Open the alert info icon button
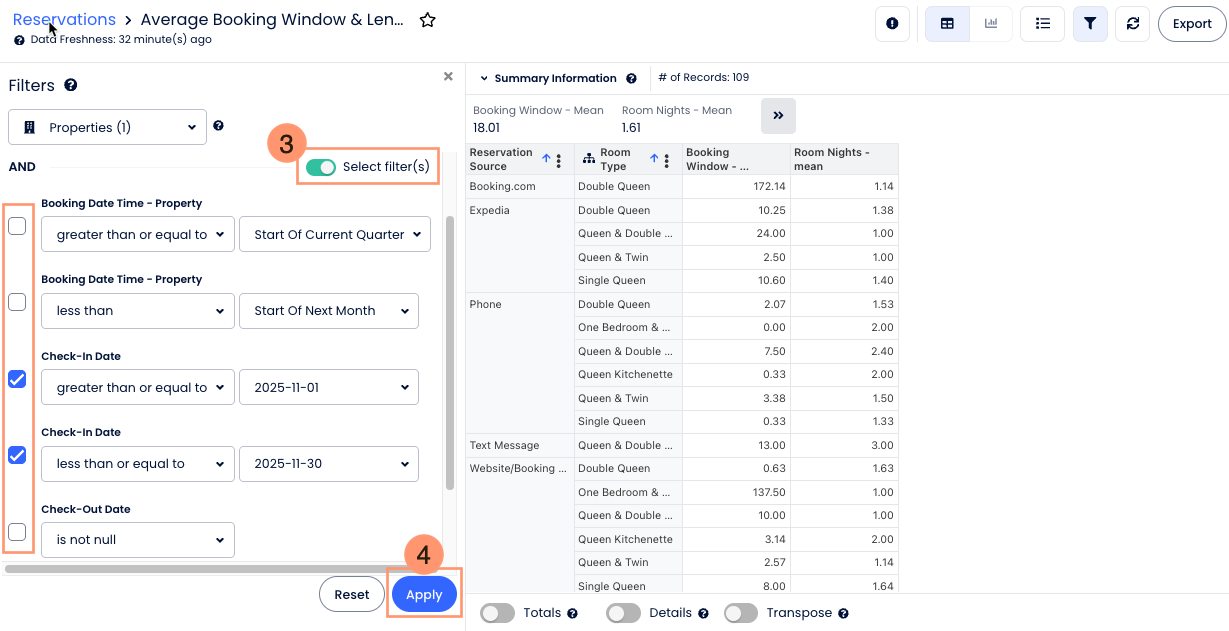This screenshot has width=1229, height=631. (892, 24)
